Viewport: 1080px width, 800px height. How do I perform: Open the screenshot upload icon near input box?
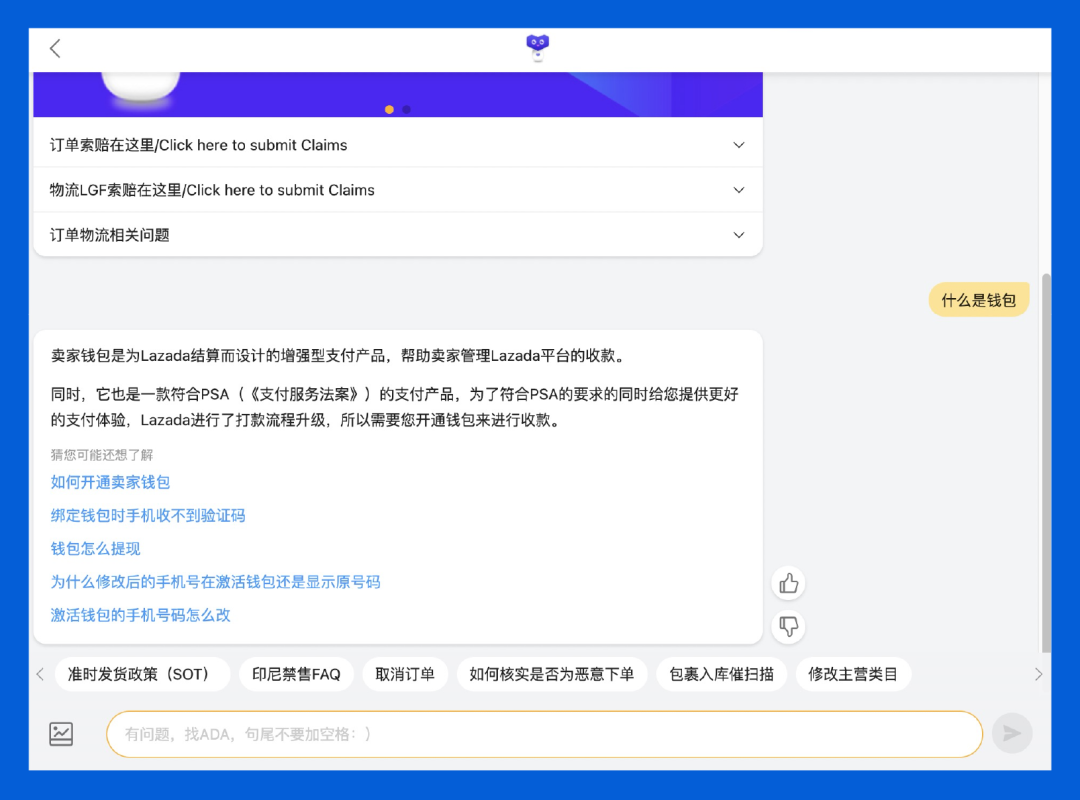pyautogui.click(x=61, y=733)
